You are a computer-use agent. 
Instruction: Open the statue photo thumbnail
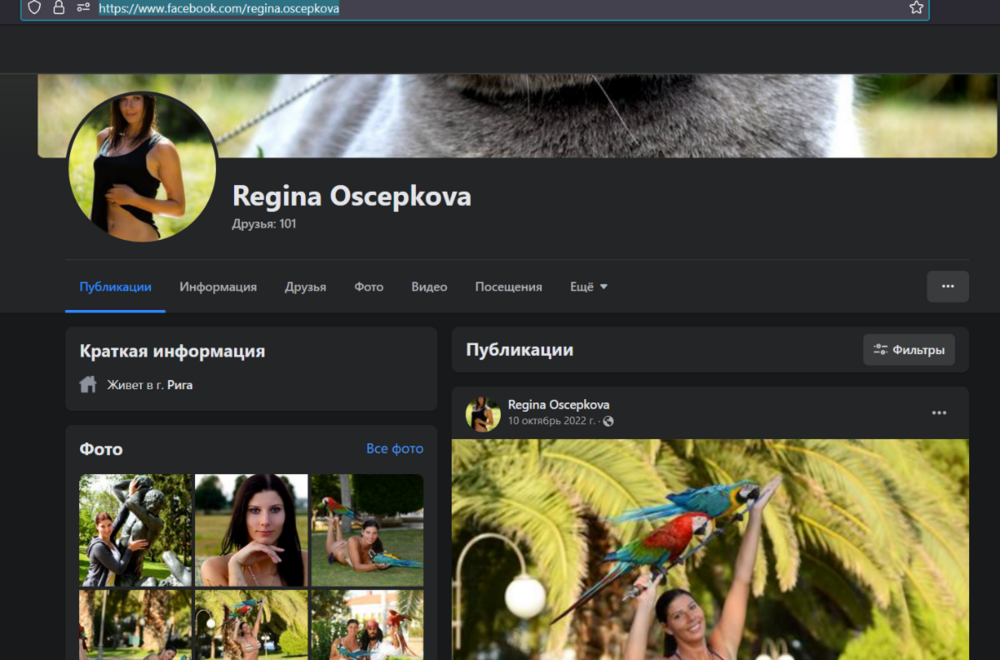(135, 530)
